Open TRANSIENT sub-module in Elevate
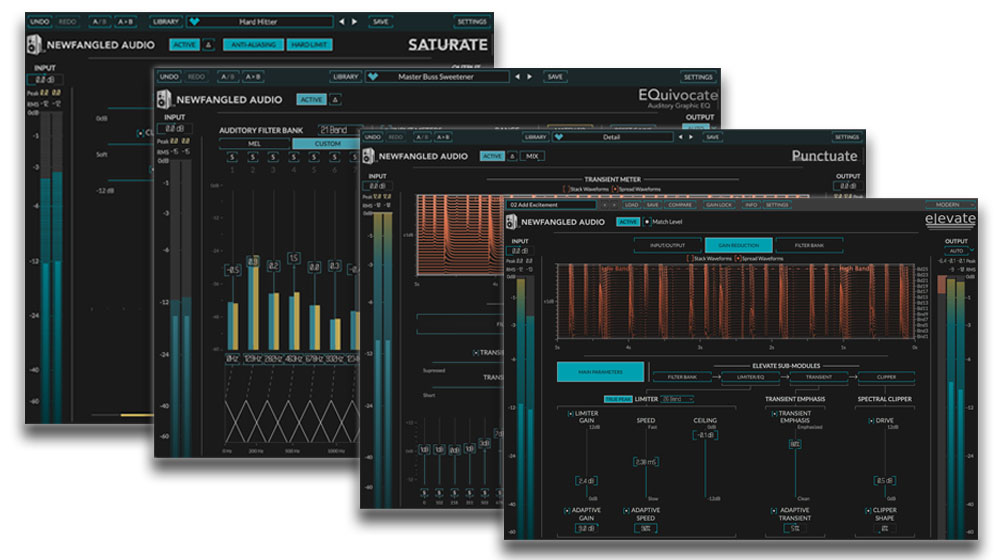Image resolution: width=1000 pixels, height=560 pixels. click(819, 377)
